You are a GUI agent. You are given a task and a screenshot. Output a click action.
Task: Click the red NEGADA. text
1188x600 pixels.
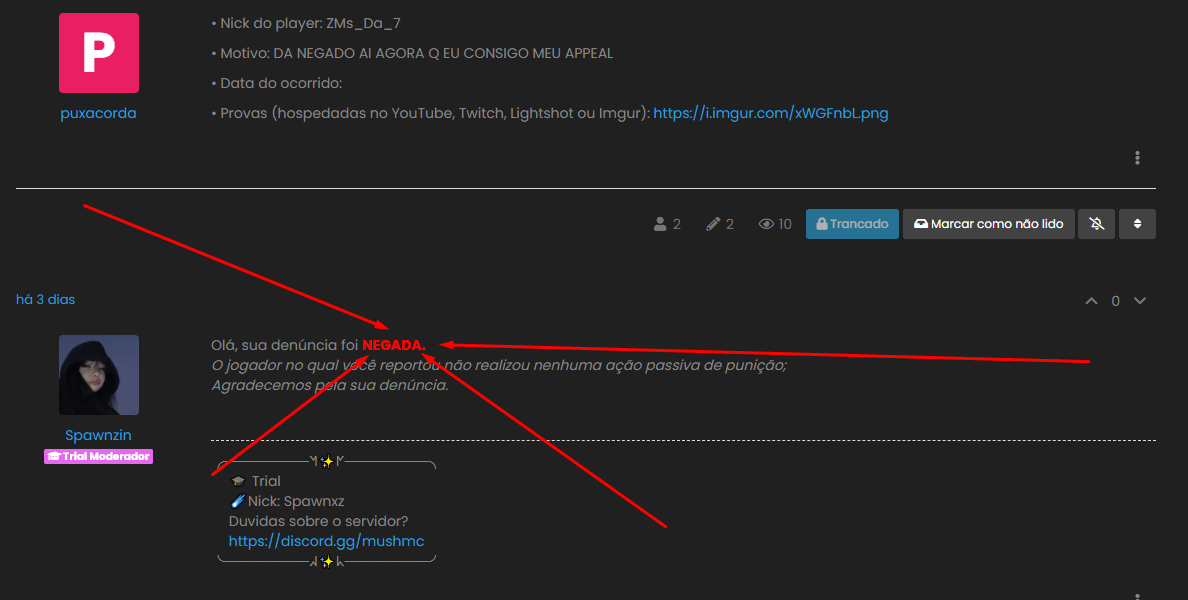pos(394,345)
